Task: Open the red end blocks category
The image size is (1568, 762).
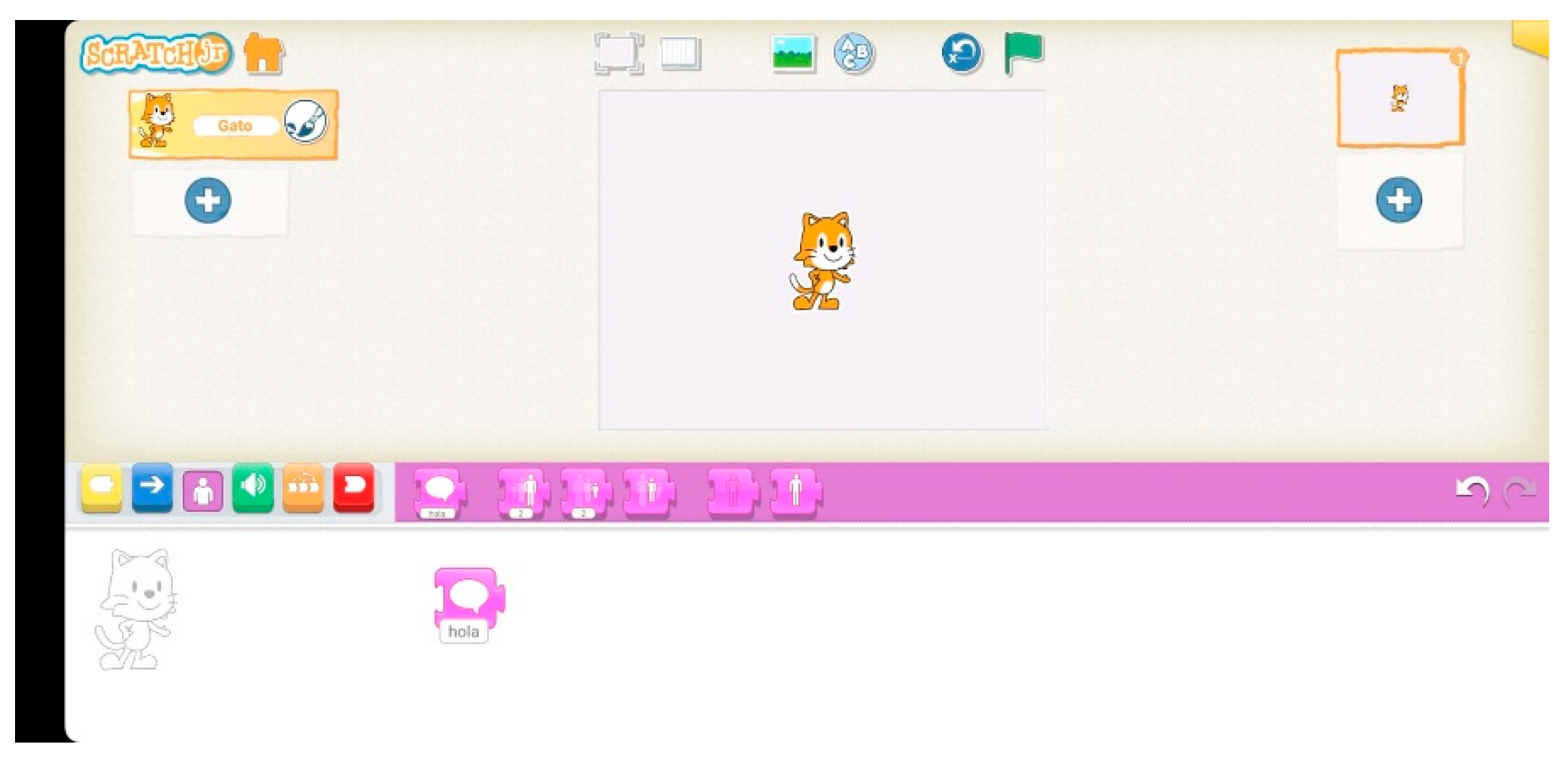Action: click(354, 488)
